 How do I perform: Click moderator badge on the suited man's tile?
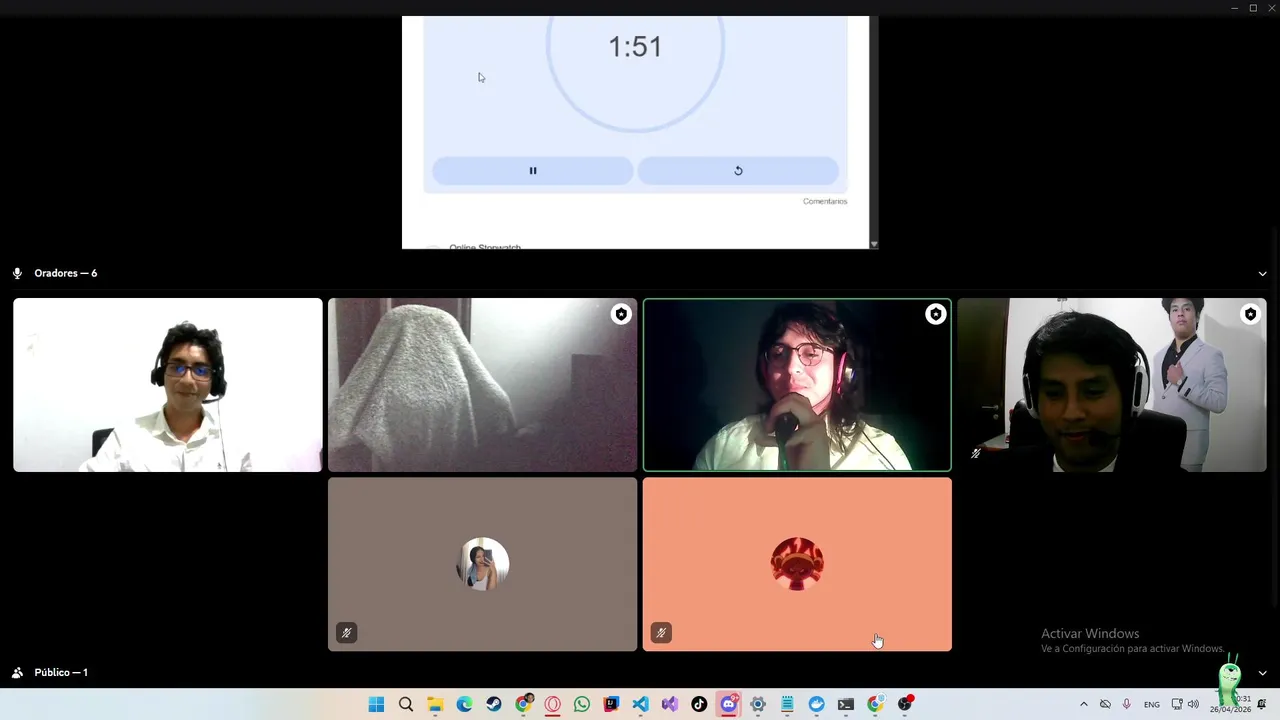(1250, 314)
